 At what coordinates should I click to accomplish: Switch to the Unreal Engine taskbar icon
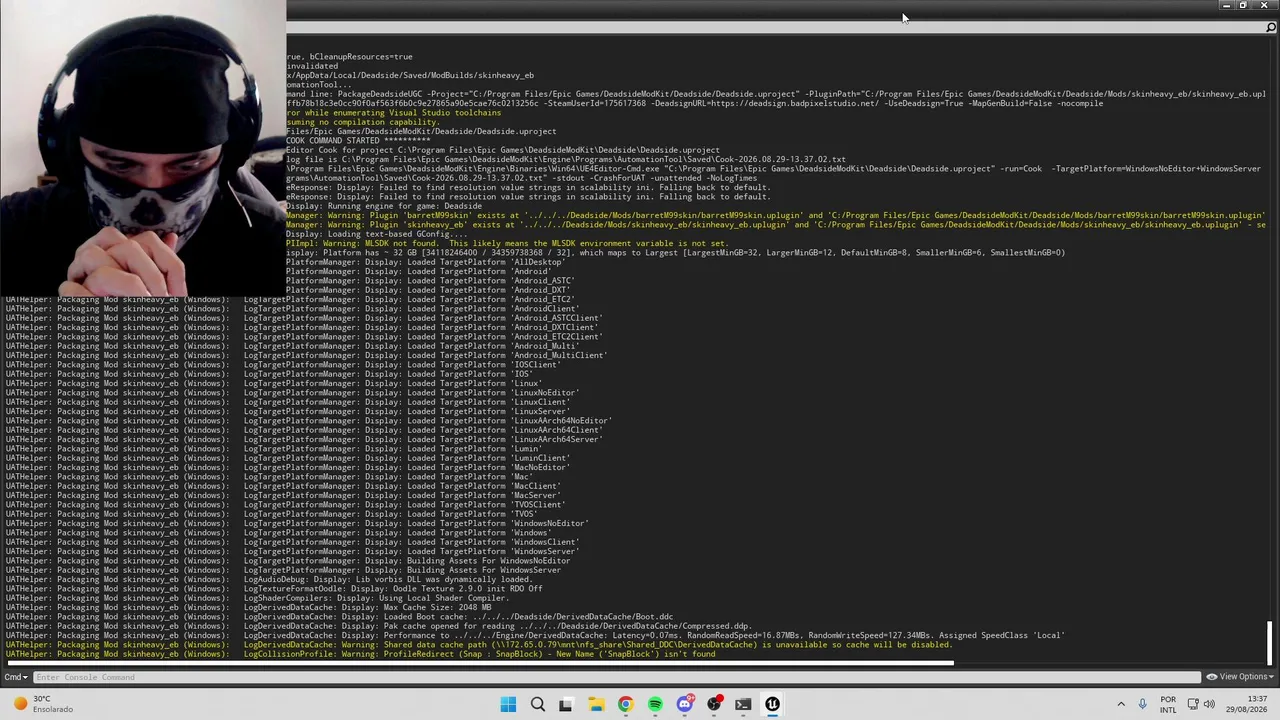pos(772,704)
